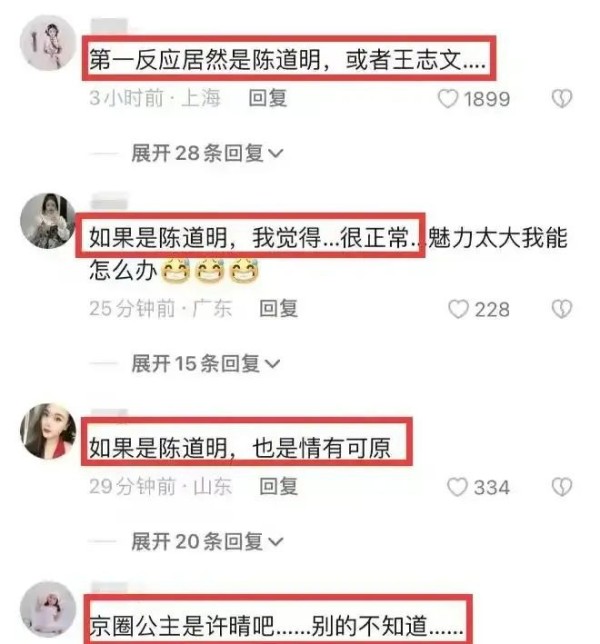The height and width of the screenshot is (644, 600).
Task: Open first commenter's avatar profile
Action: 48,43
